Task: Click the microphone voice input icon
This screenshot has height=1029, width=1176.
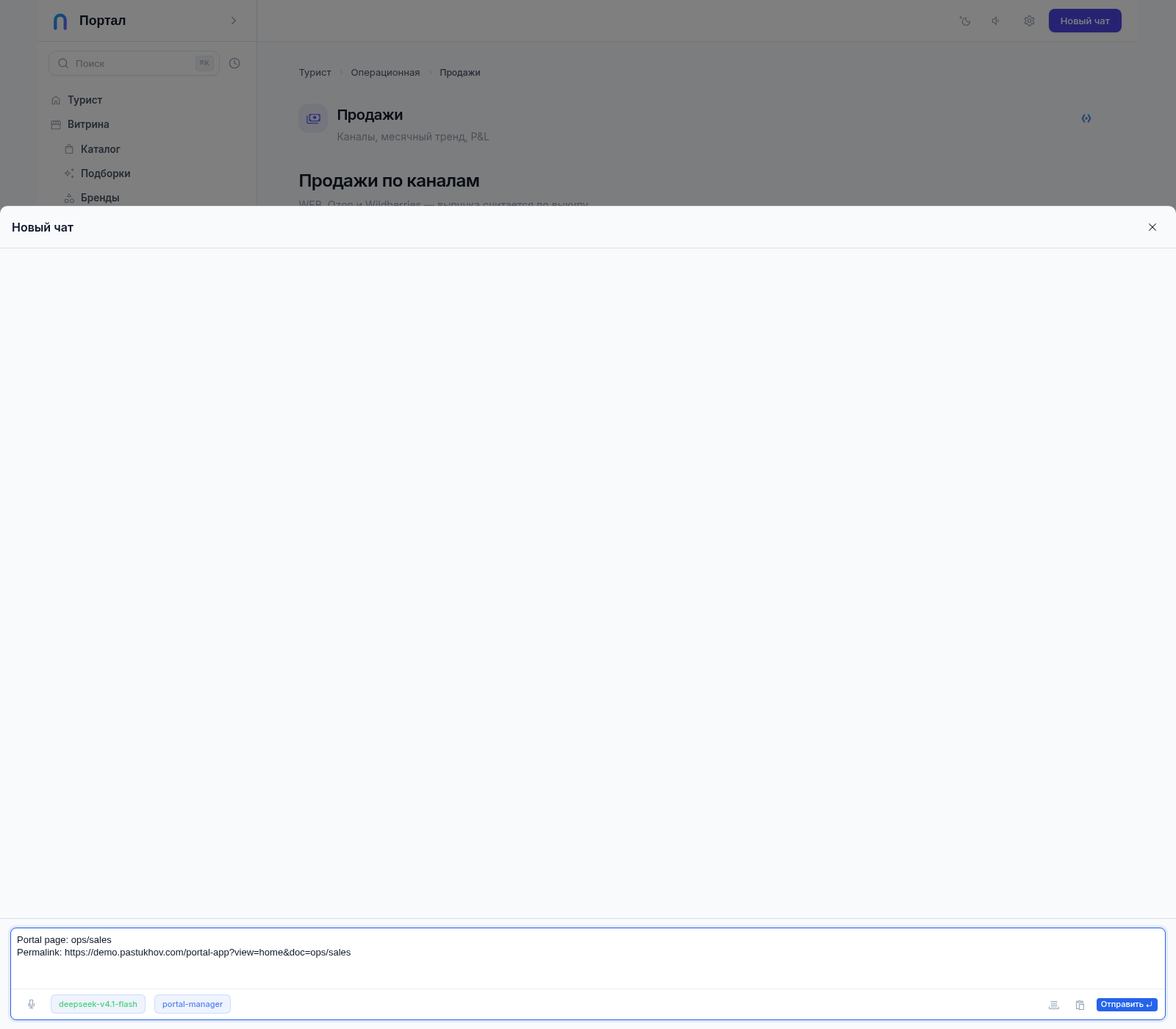Action: (32, 1004)
